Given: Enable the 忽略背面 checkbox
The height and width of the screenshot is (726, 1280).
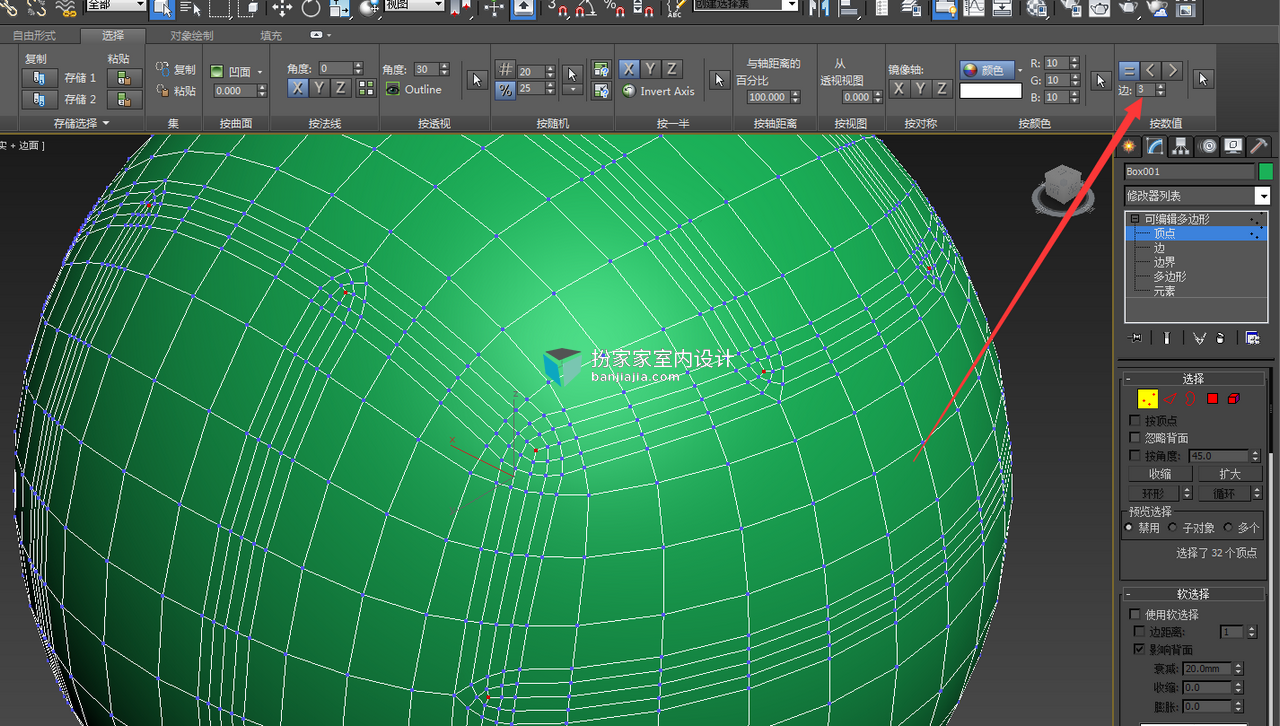Looking at the screenshot, I should pos(1134,438).
